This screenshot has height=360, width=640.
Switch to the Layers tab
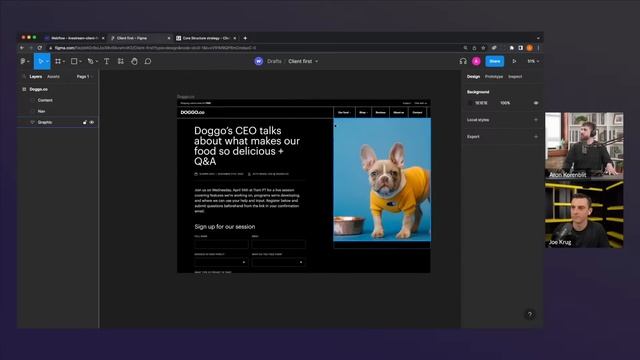[x=36, y=76]
